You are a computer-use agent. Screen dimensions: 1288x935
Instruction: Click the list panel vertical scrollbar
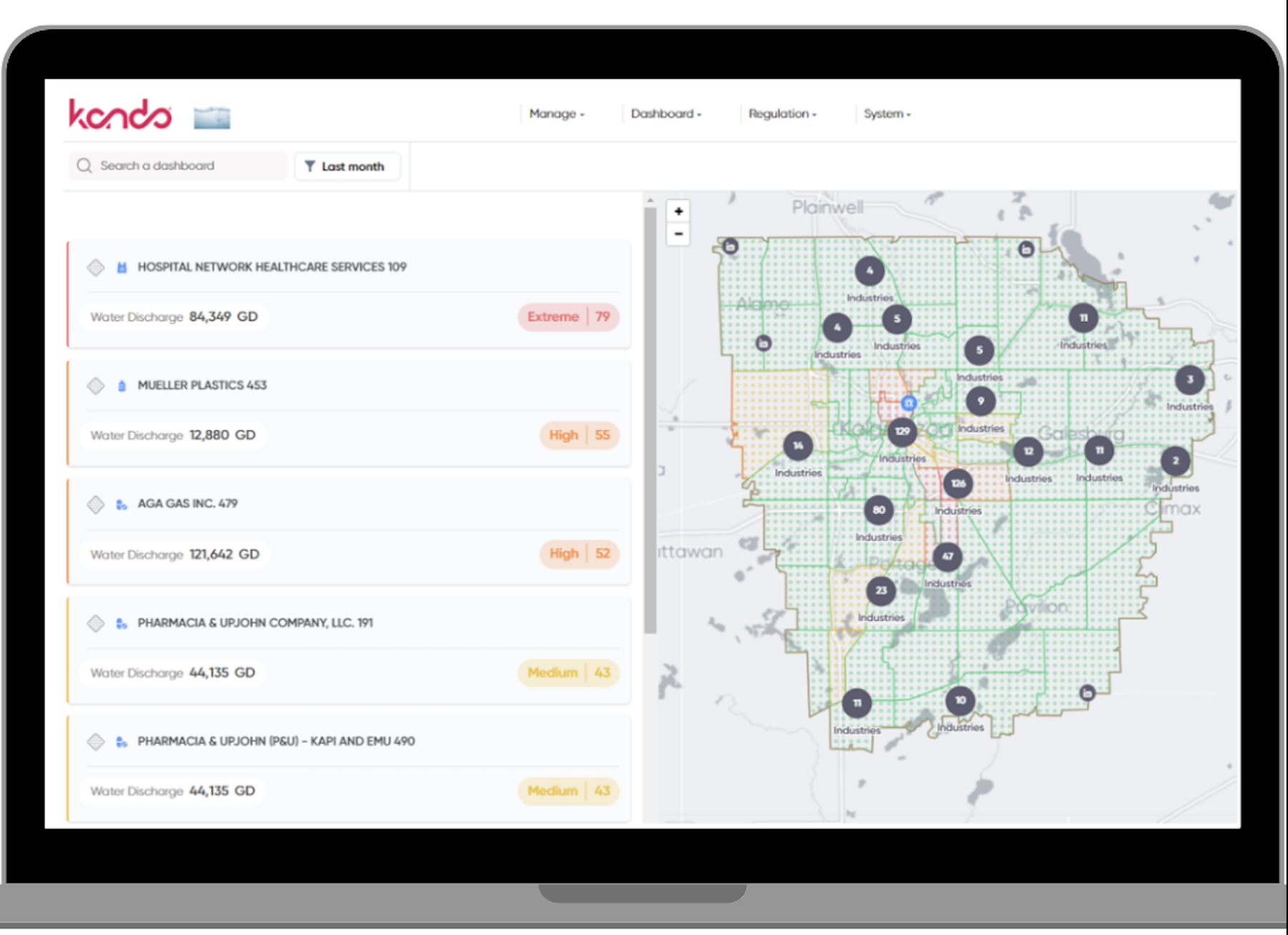pos(650,420)
